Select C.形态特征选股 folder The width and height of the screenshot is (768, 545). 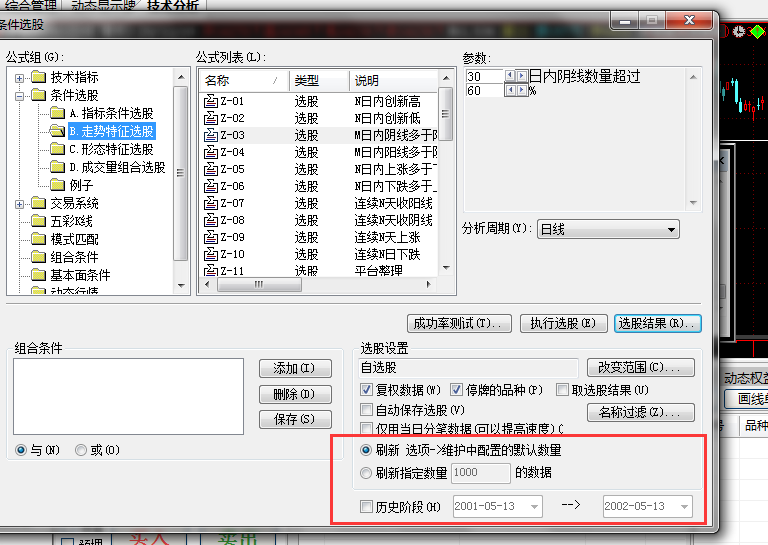(111, 149)
